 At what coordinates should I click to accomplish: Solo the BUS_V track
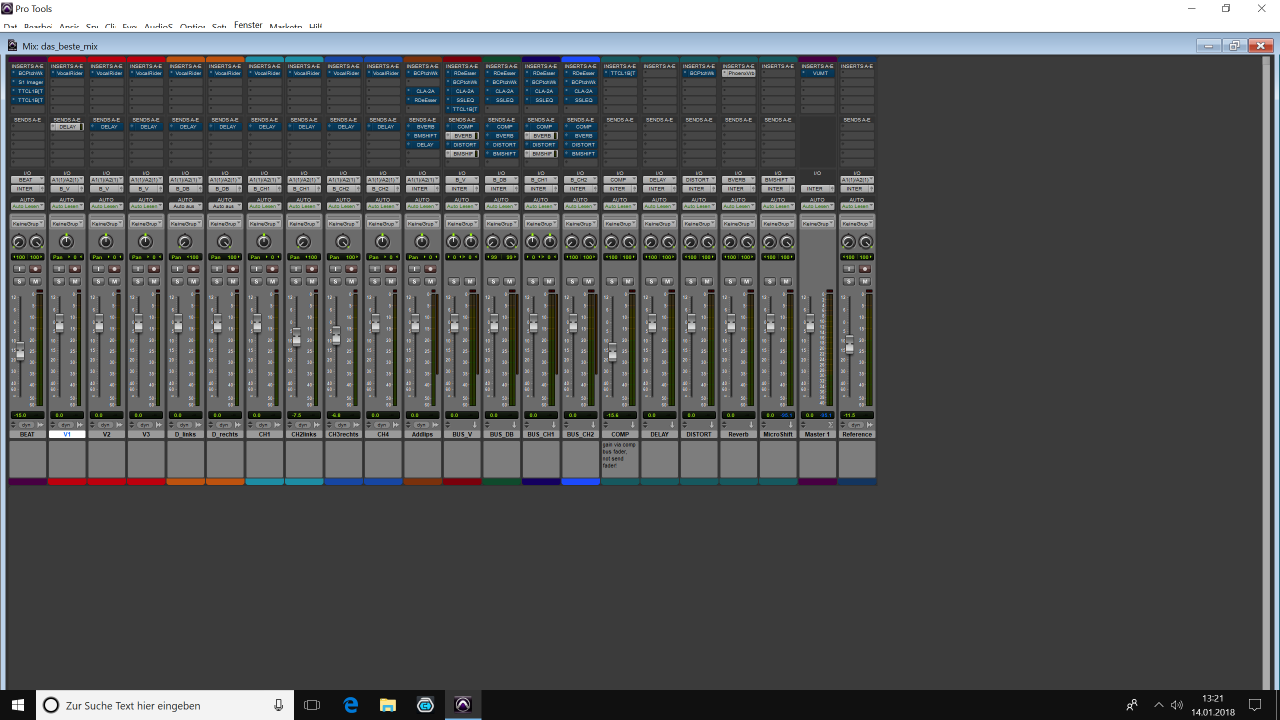pos(454,281)
